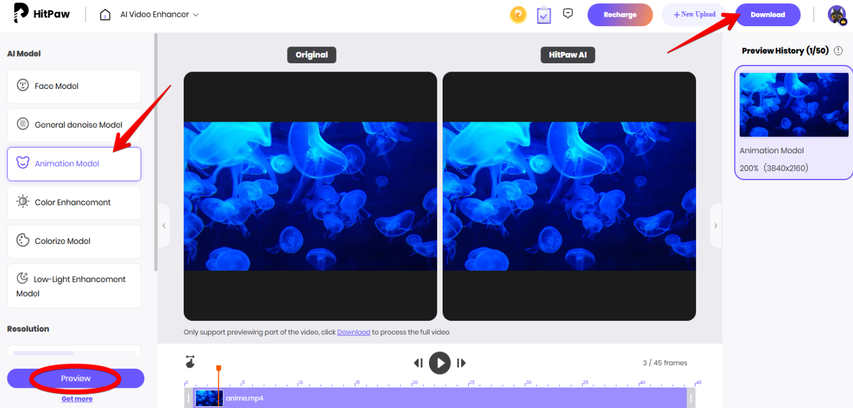This screenshot has width=853, height=408.
Task: Collapse the right history panel arrow
Action: point(715,225)
